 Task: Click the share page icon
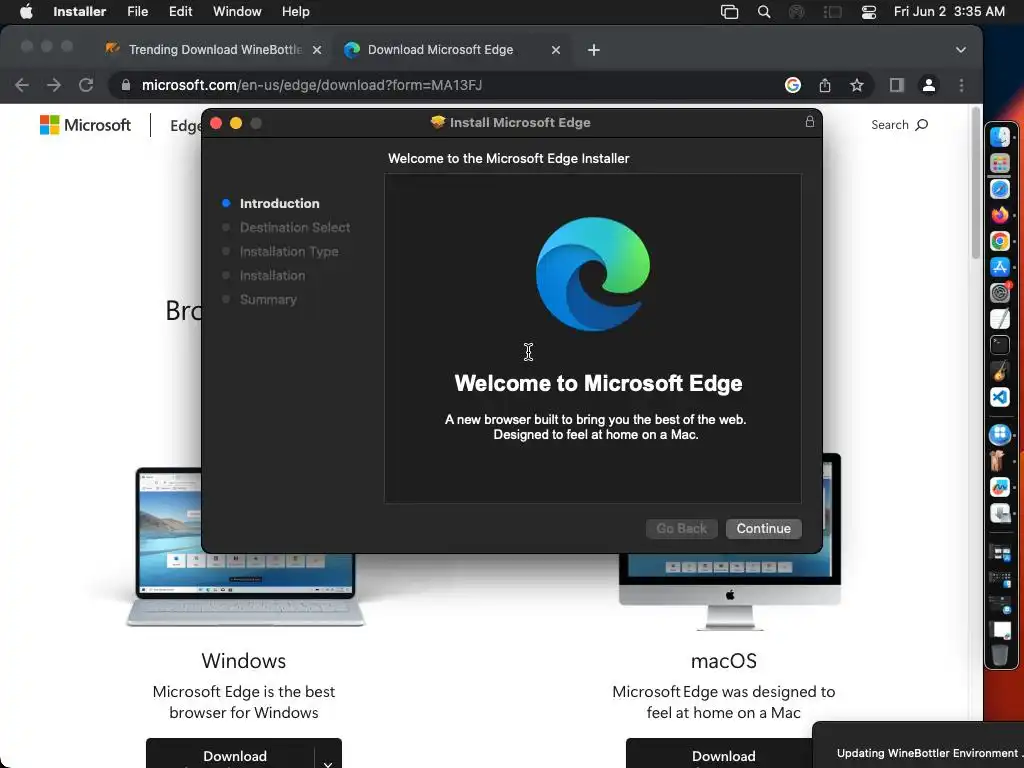[x=825, y=85]
